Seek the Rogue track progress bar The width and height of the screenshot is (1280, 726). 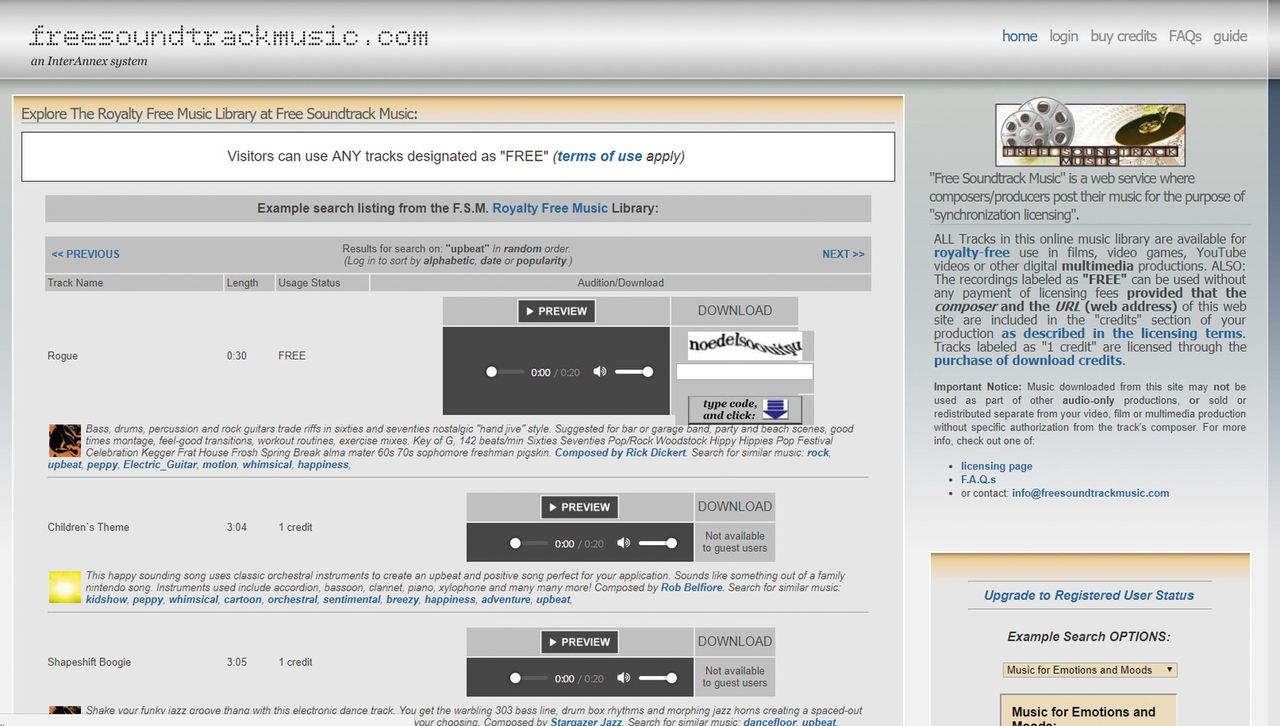tap(505, 372)
